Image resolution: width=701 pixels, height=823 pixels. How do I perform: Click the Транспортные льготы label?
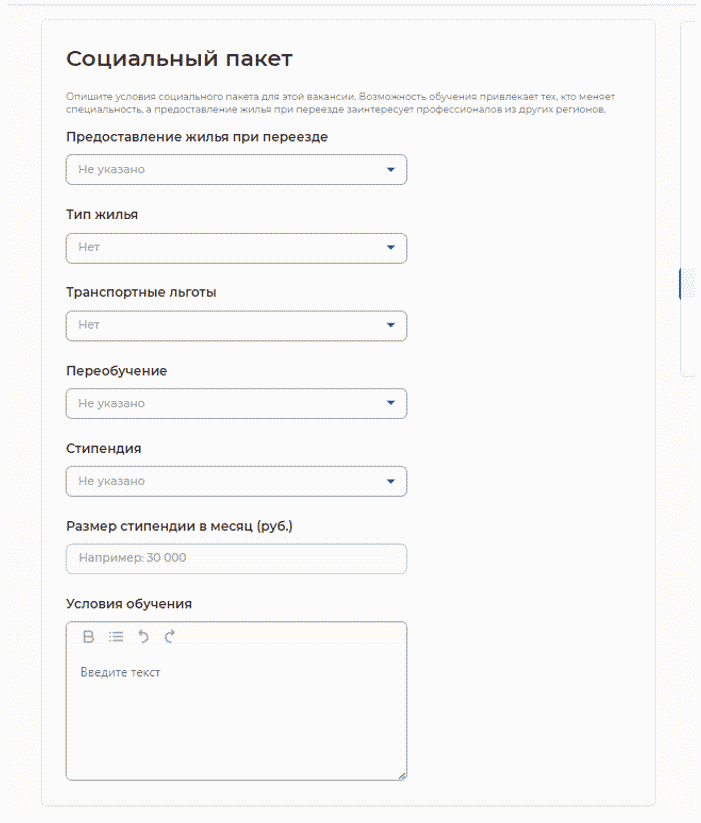[141, 293]
